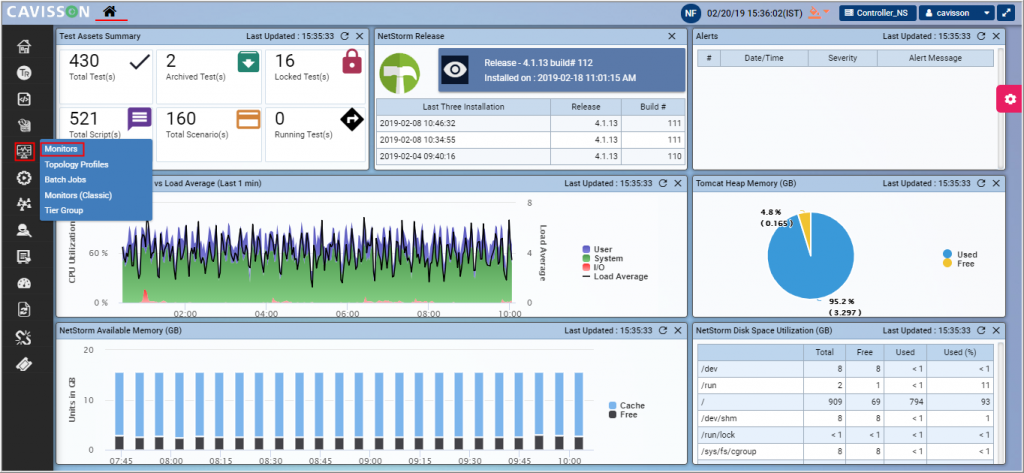Refresh the Alerts widget
1024x473 pixels.
(981, 37)
